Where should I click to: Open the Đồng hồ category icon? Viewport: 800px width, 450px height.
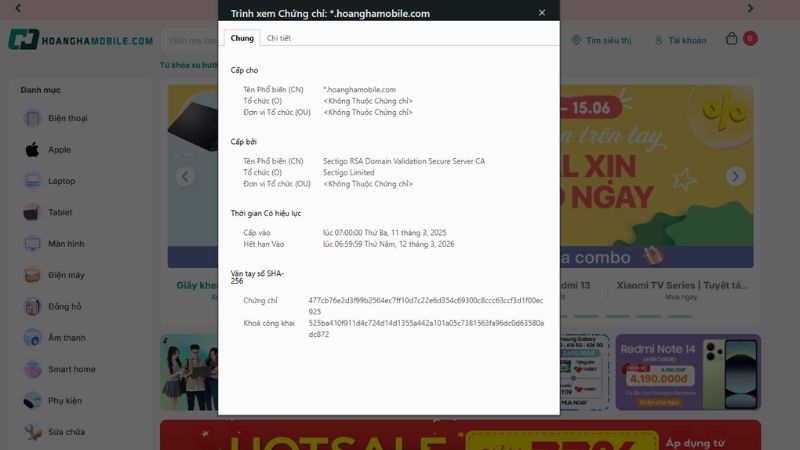click(x=33, y=306)
